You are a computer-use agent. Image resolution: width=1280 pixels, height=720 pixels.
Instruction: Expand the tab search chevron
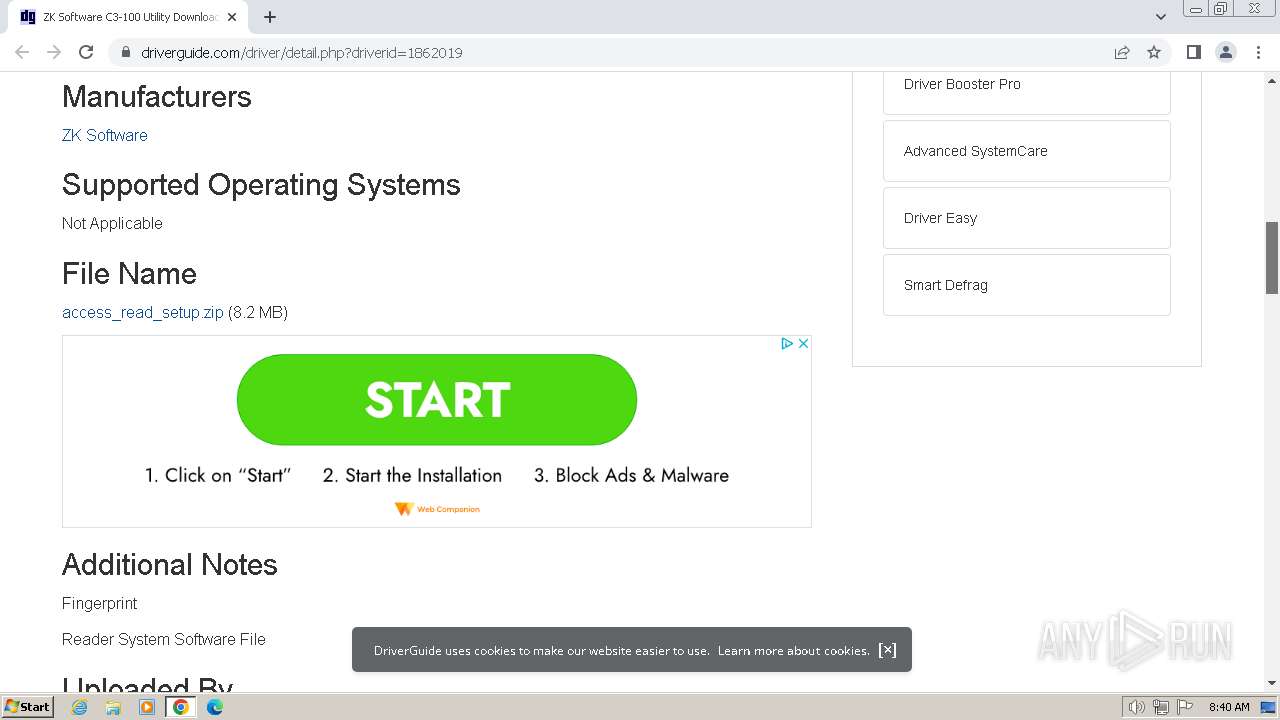pos(1160,17)
